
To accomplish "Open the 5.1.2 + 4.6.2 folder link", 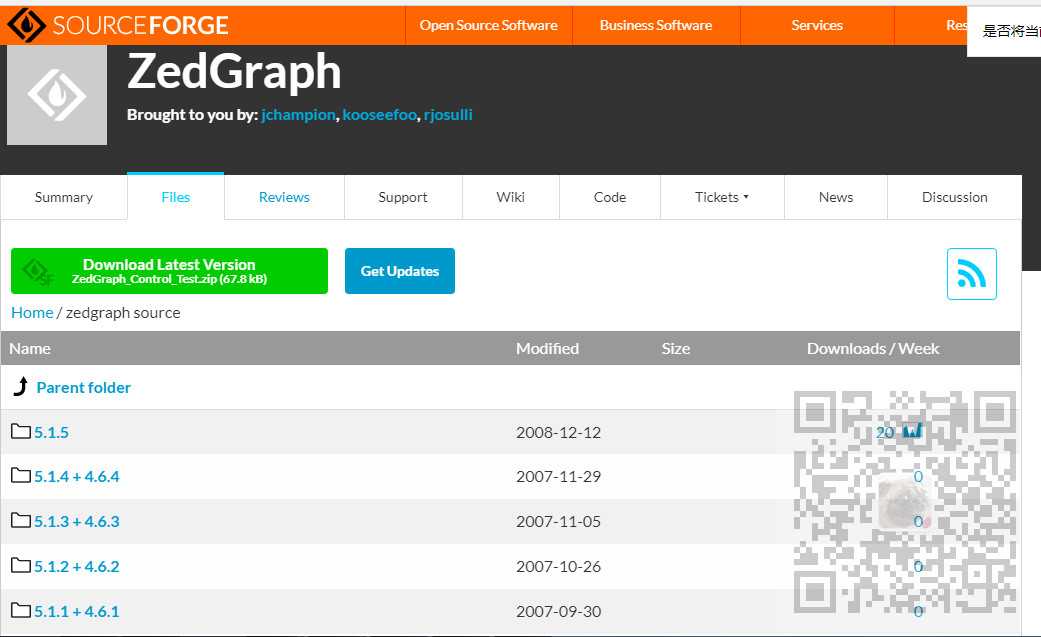I will click(x=77, y=567).
